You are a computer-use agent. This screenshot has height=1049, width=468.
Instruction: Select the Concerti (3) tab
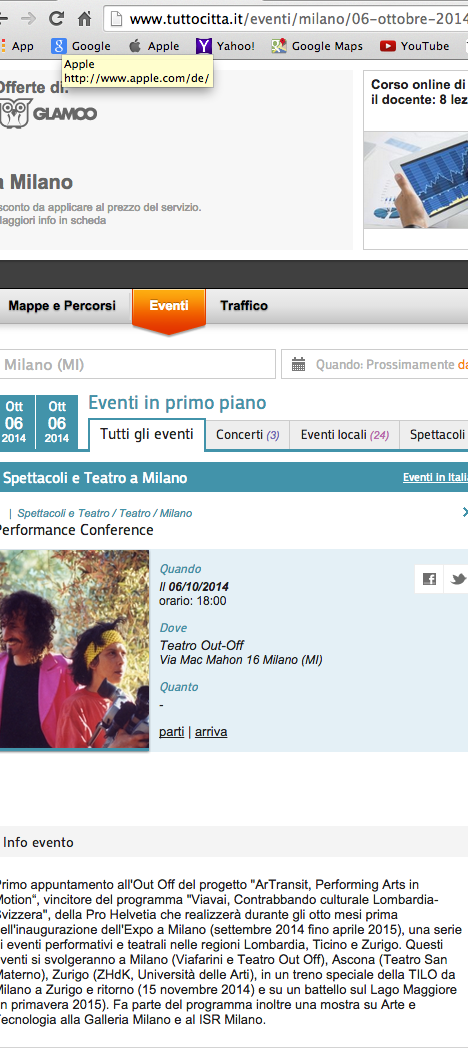247,435
